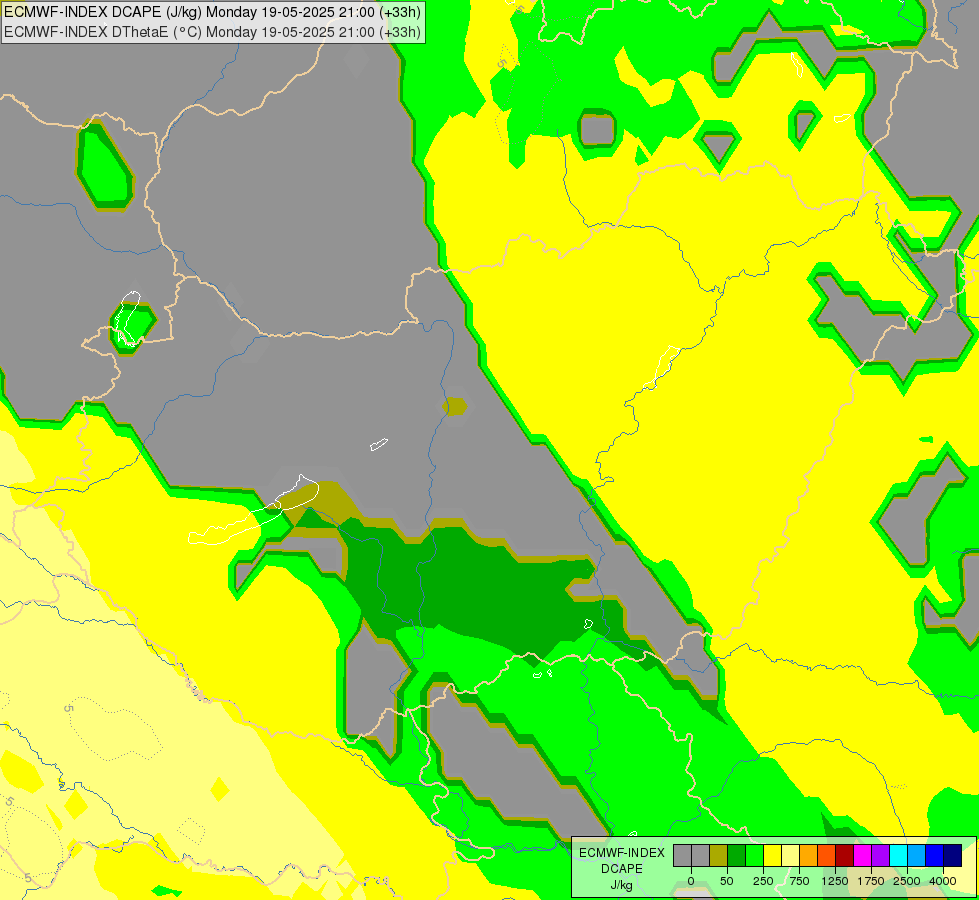Click the navy legend swatch

pyautogui.click(x=953, y=856)
